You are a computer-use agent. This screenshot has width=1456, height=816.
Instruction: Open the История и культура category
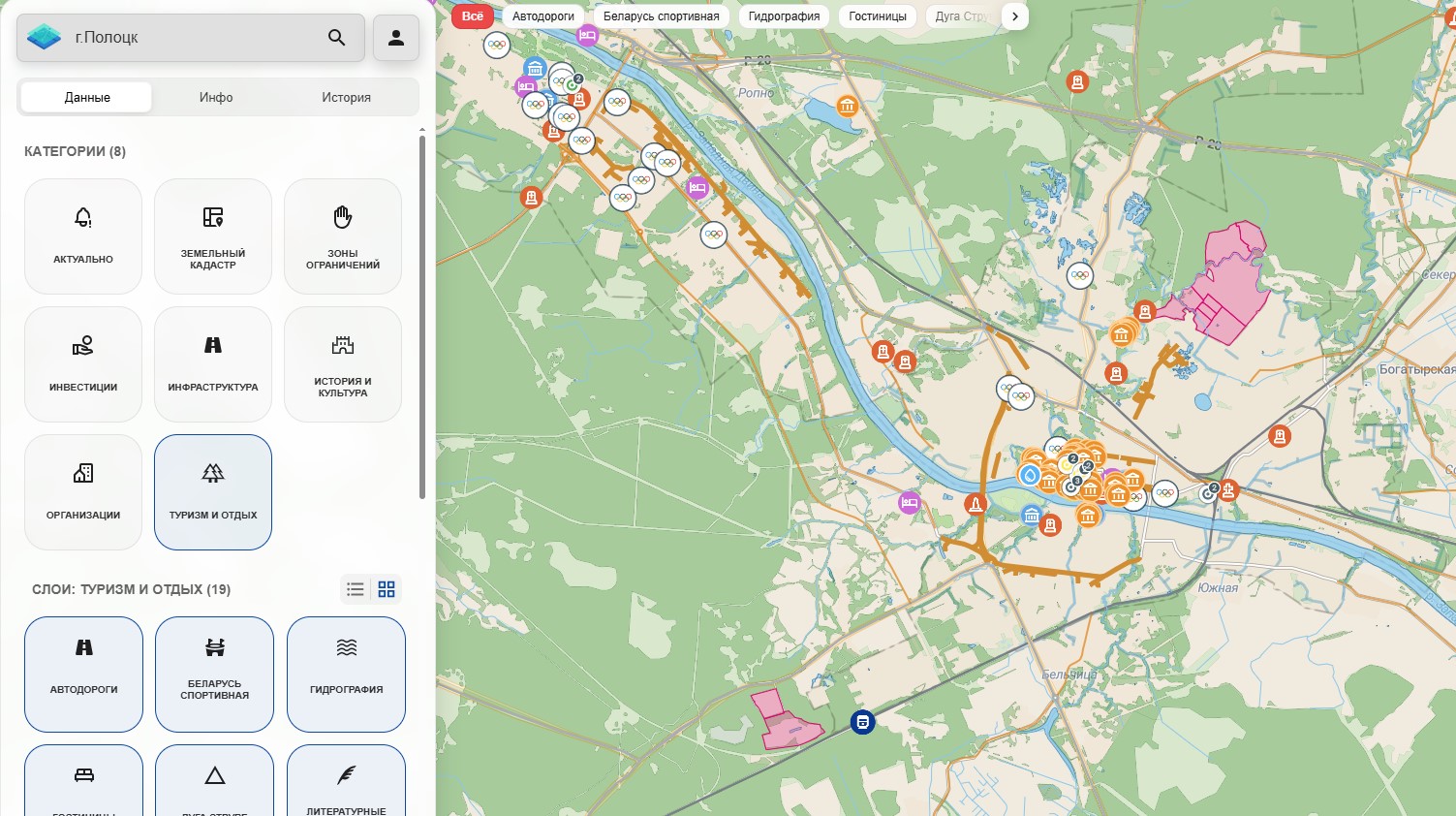click(343, 364)
